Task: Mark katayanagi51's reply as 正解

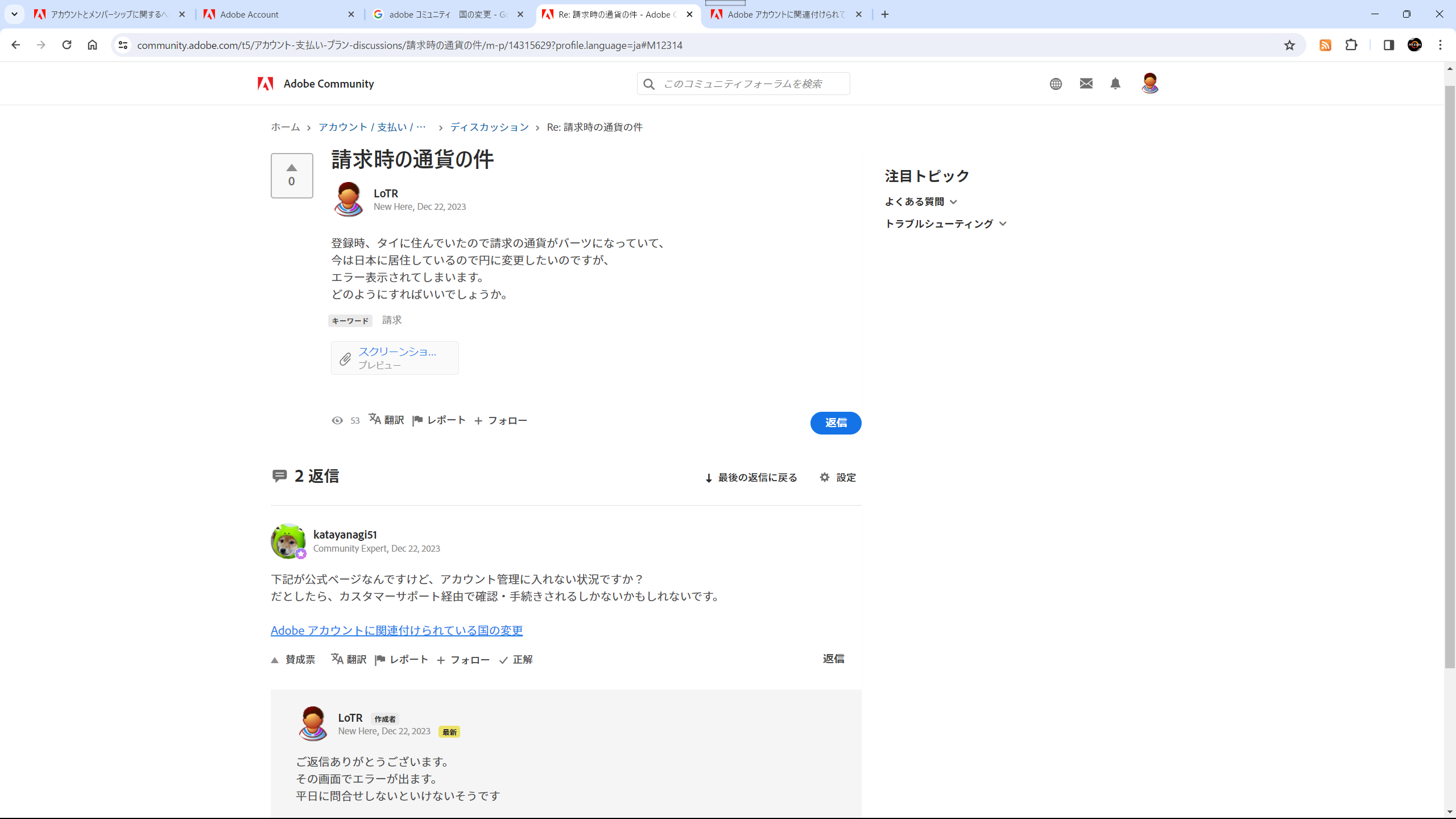Action: pyautogui.click(x=516, y=660)
